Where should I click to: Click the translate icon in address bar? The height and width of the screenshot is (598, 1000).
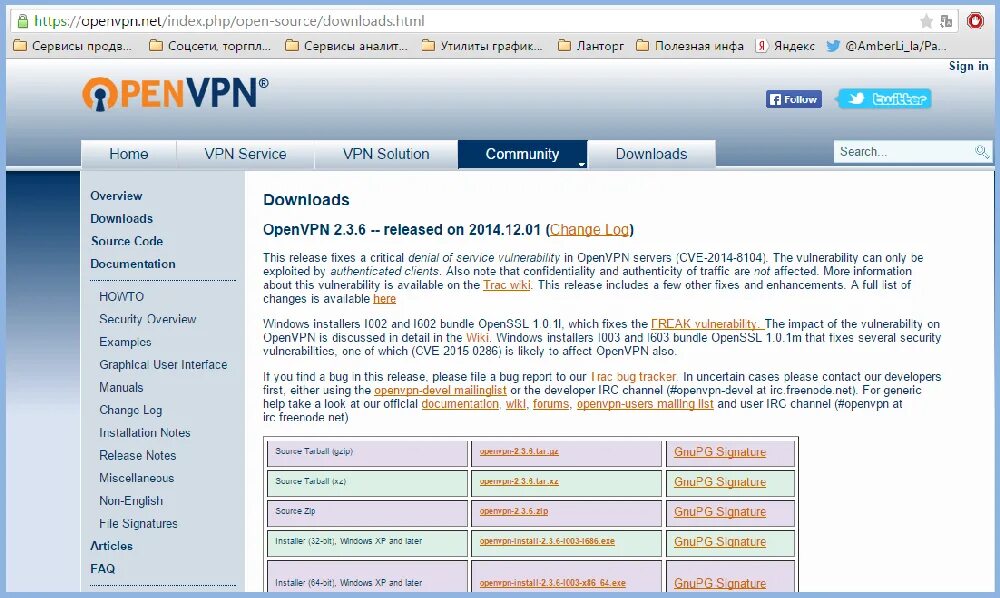point(946,21)
